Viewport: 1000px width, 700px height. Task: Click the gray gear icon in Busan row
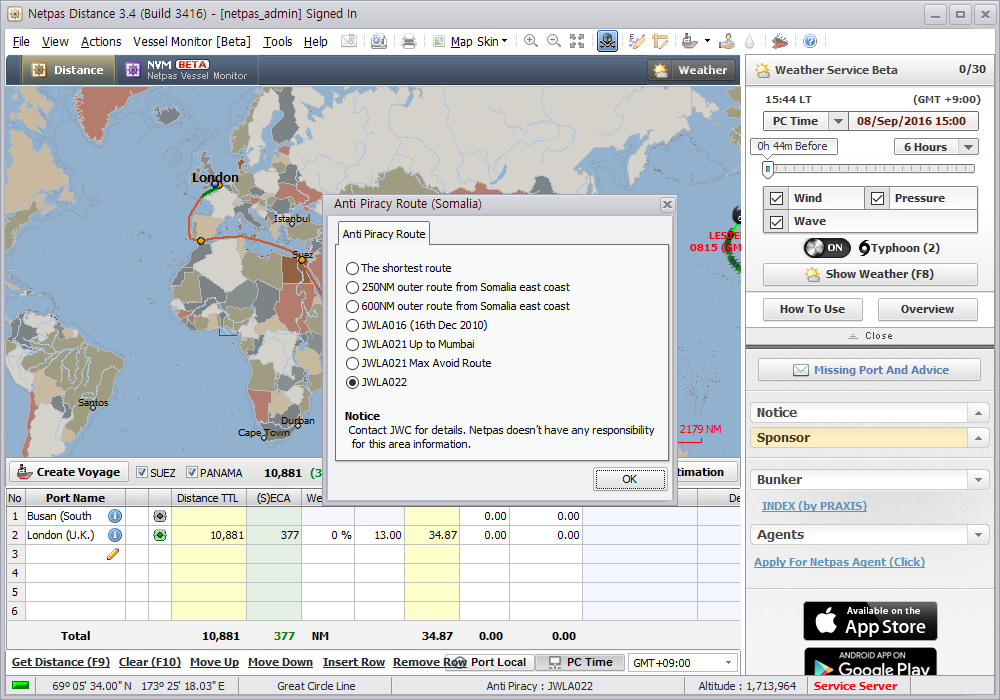coord(160,516)
